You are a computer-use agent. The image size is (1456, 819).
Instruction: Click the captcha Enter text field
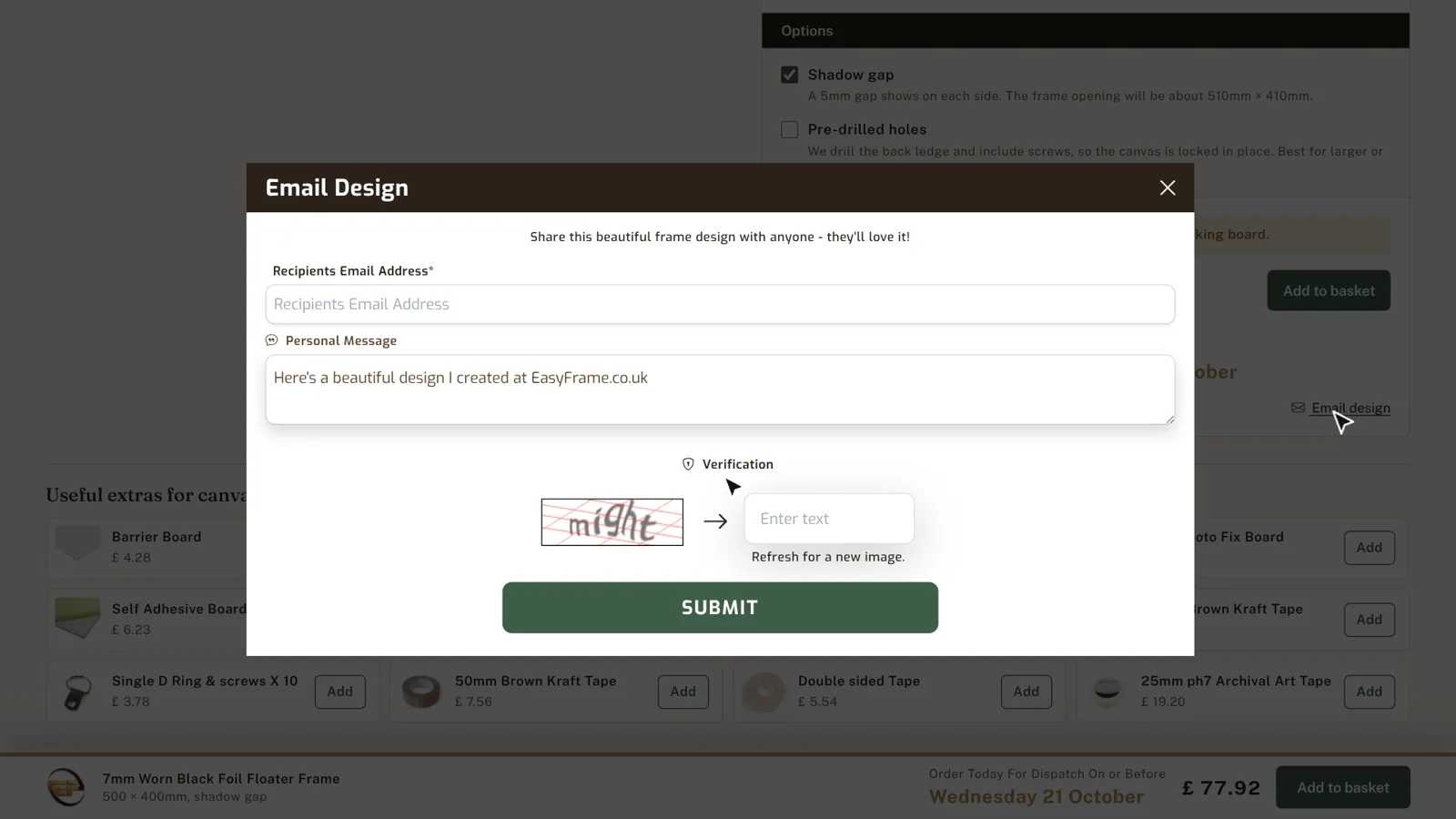[829, 519]
